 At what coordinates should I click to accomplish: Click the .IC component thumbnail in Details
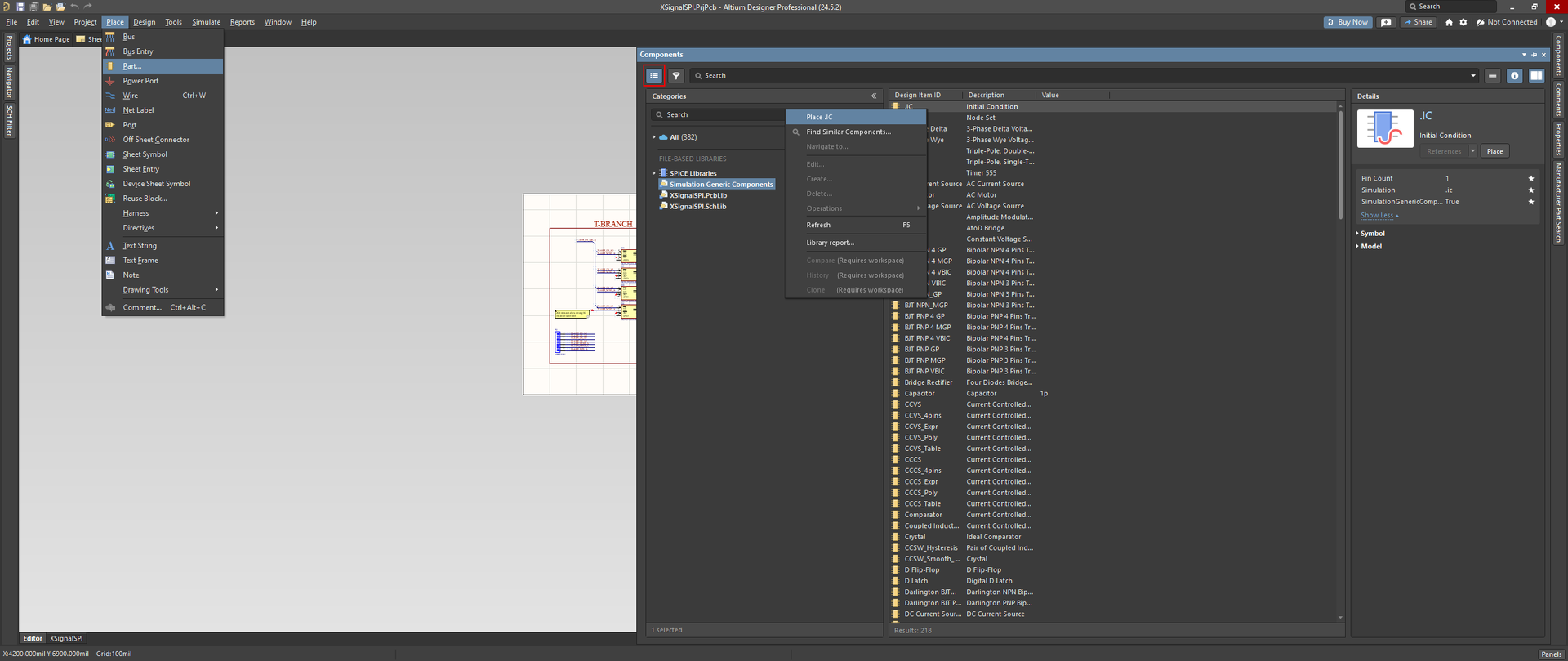(x=1385, y=128)
